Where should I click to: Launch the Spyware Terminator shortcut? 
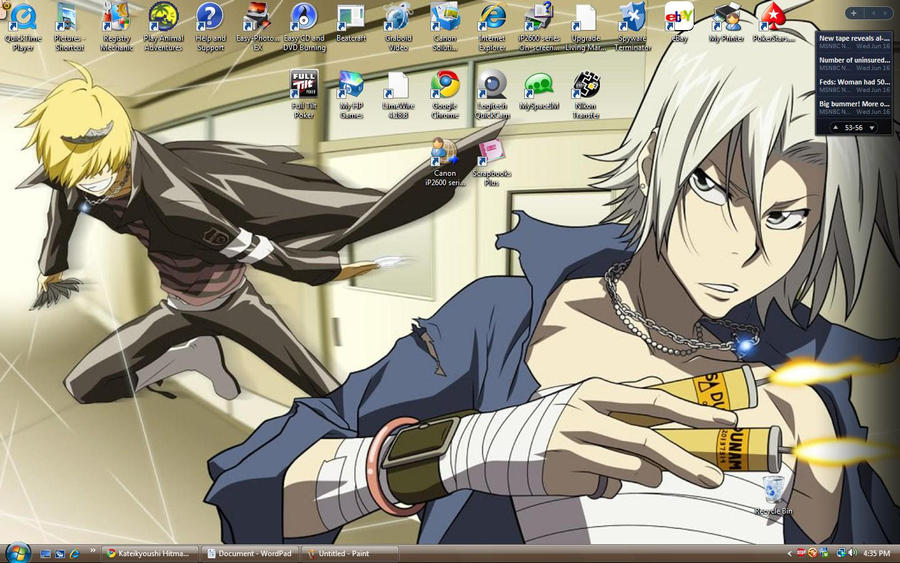pyautogui.click(x=633, y=27)
